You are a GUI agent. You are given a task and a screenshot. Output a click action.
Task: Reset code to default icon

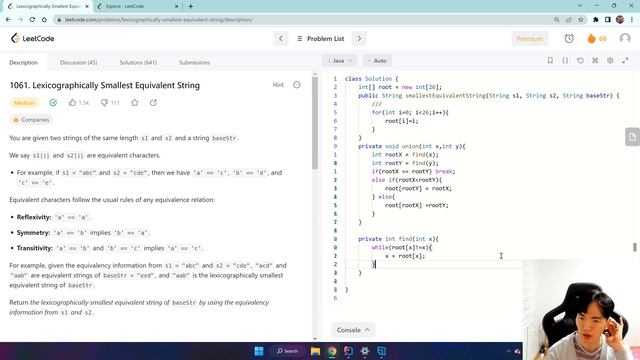pyautogui.click(x=580, y=60)
